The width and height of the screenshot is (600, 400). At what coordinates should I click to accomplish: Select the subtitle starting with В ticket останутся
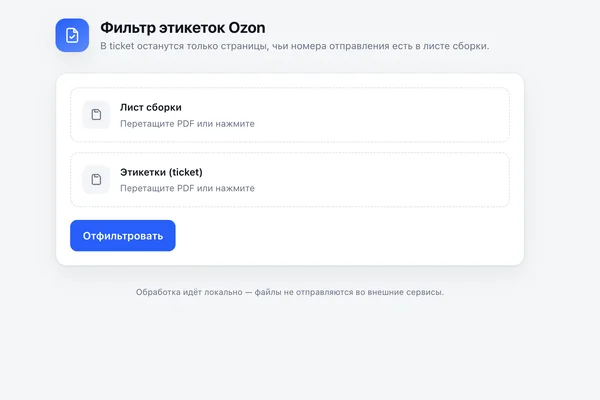[295, 46]
